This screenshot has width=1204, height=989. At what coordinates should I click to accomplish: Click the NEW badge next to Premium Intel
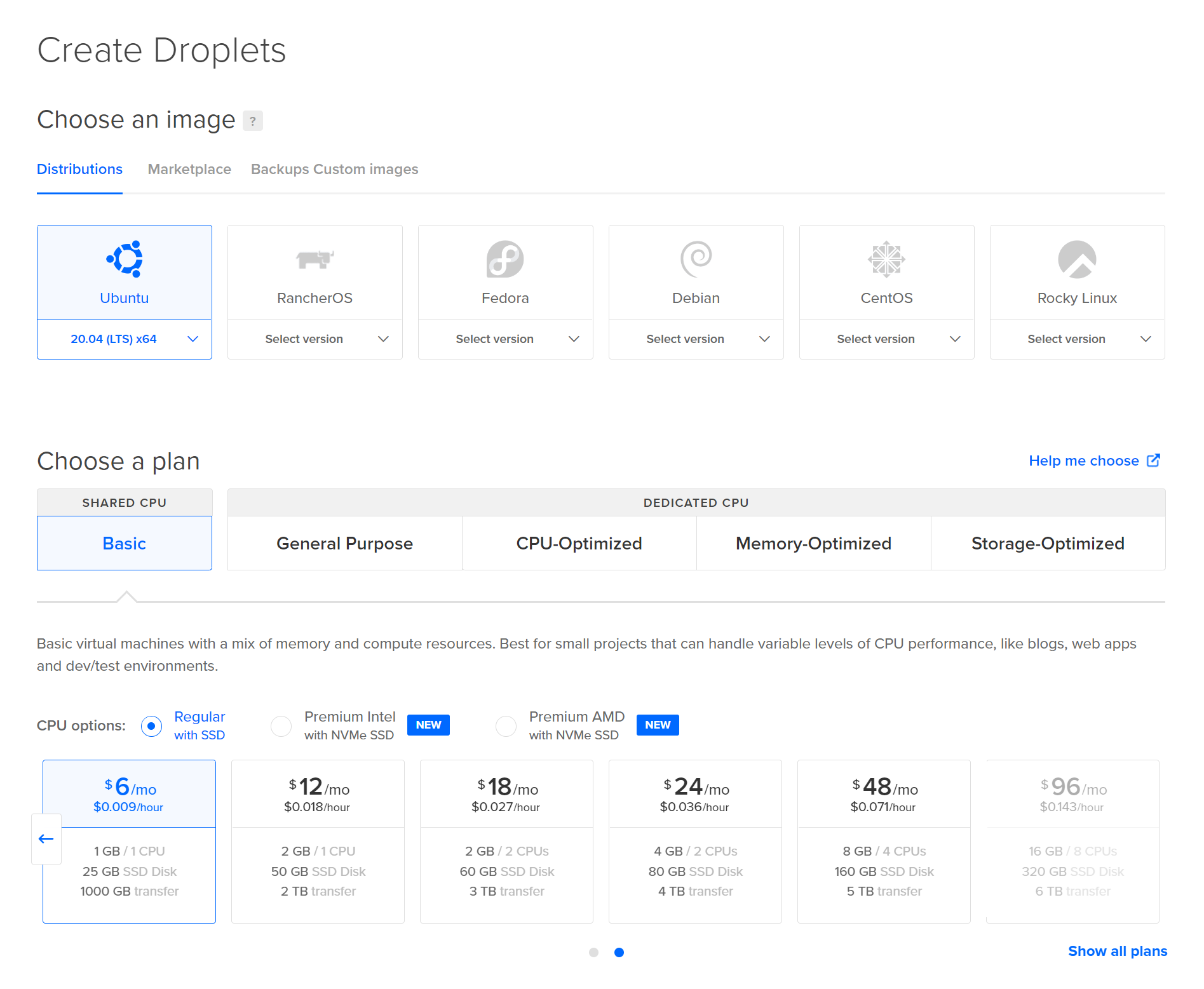coord(429,725)
